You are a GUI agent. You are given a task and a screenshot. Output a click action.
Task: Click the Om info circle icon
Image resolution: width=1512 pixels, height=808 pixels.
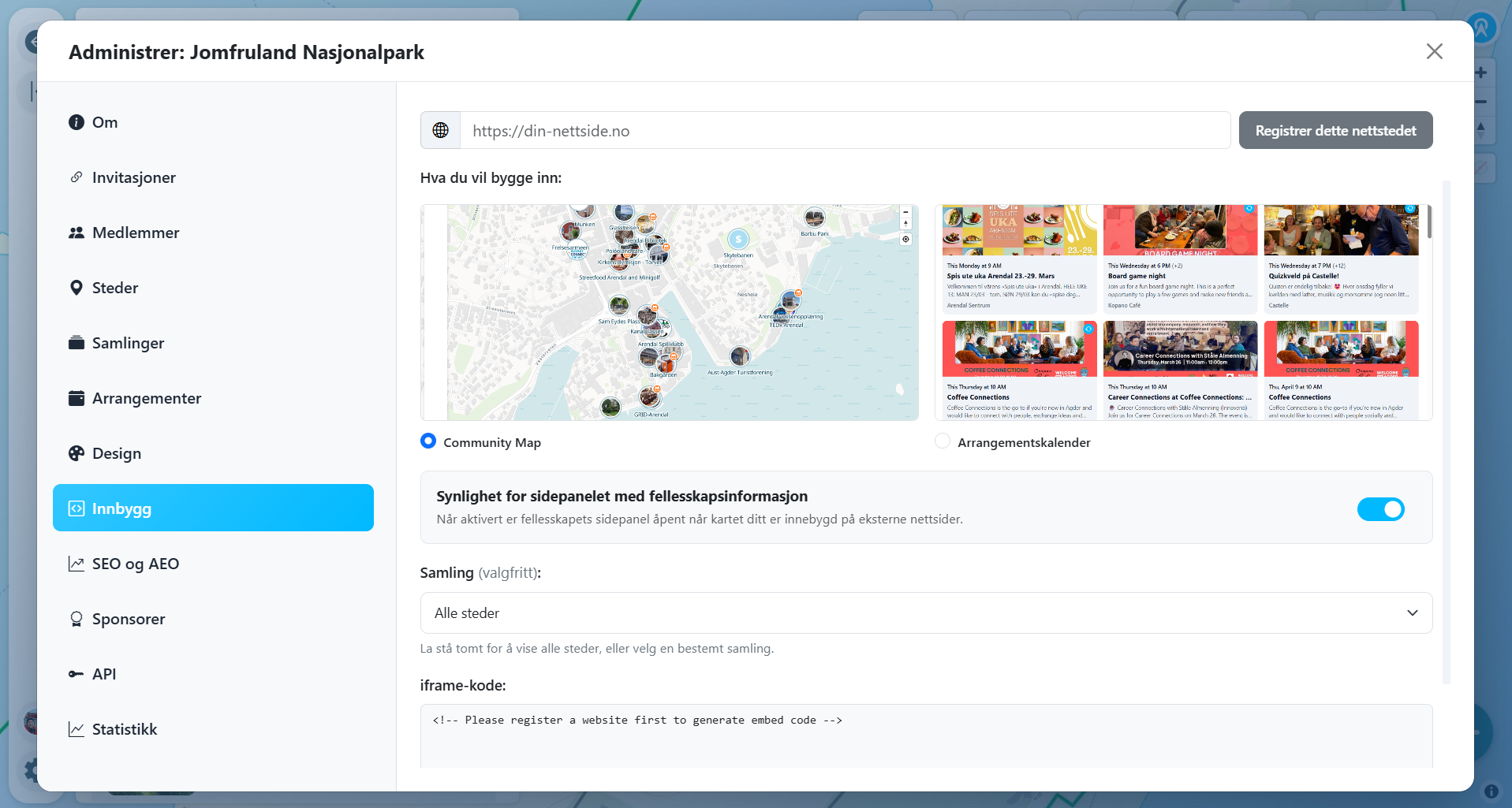[x=77, y=122]
